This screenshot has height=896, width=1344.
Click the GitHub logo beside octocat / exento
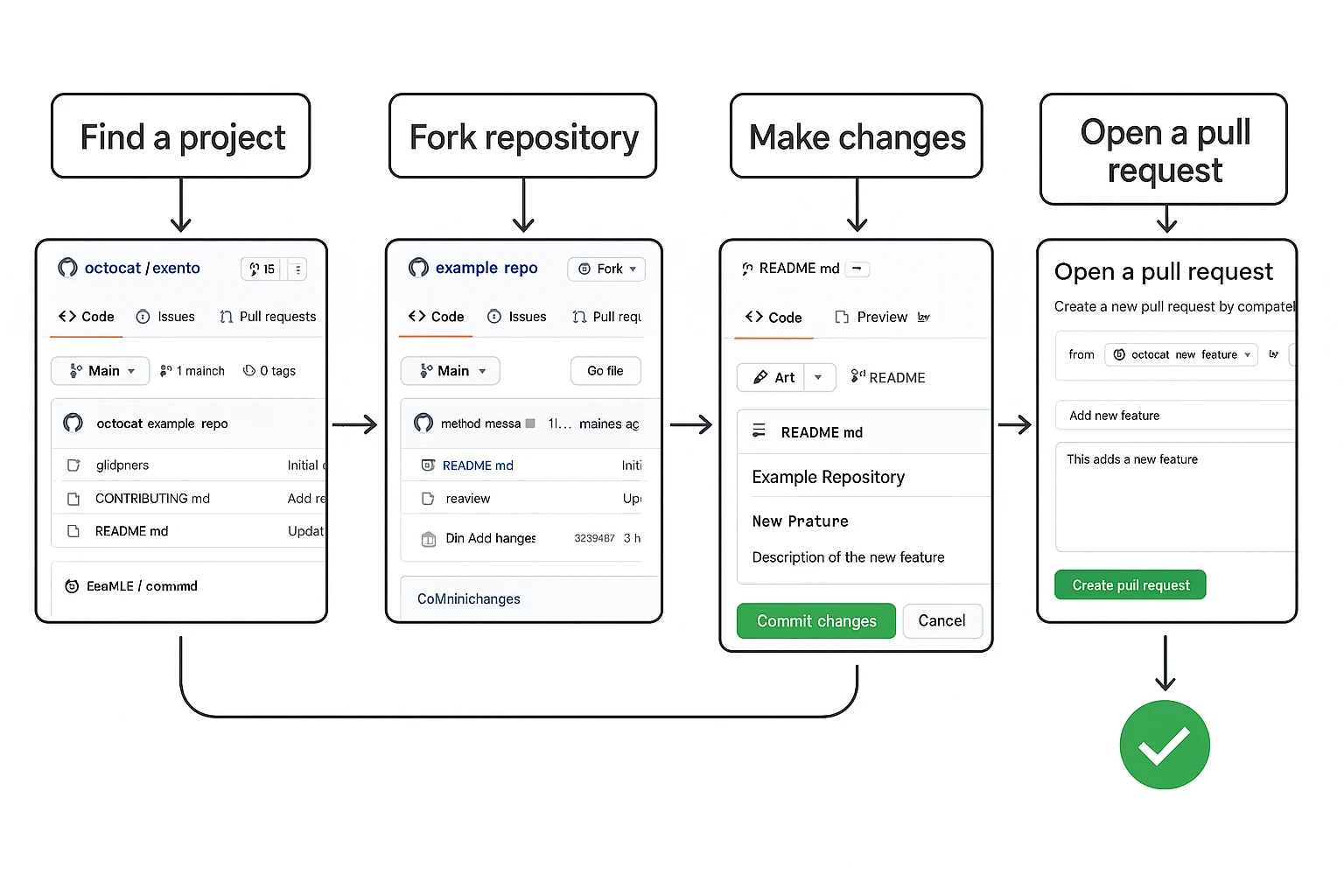[x=67, y=268]
